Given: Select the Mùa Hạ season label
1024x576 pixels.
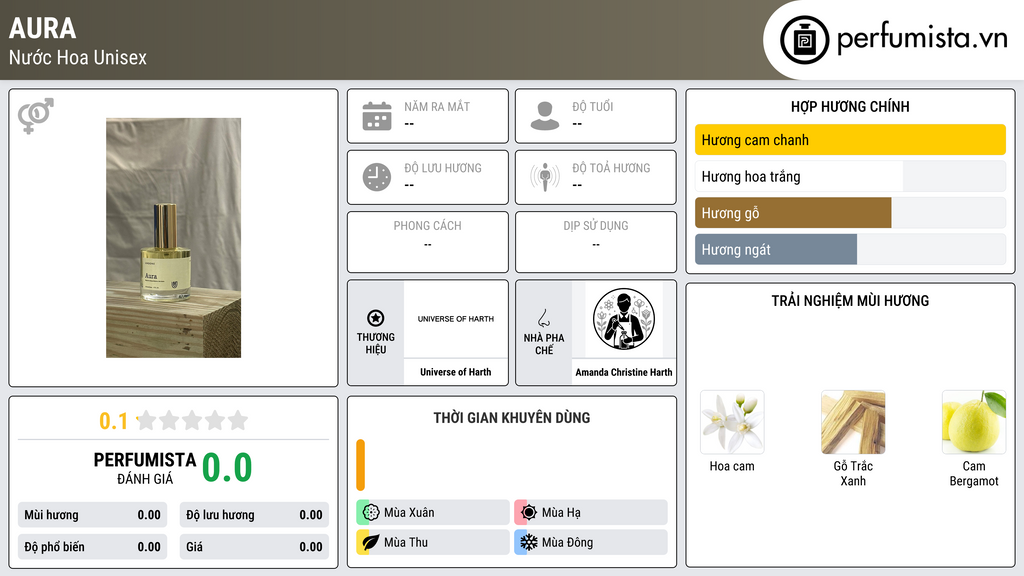Looking at the screenshot, I should [561, 513].
